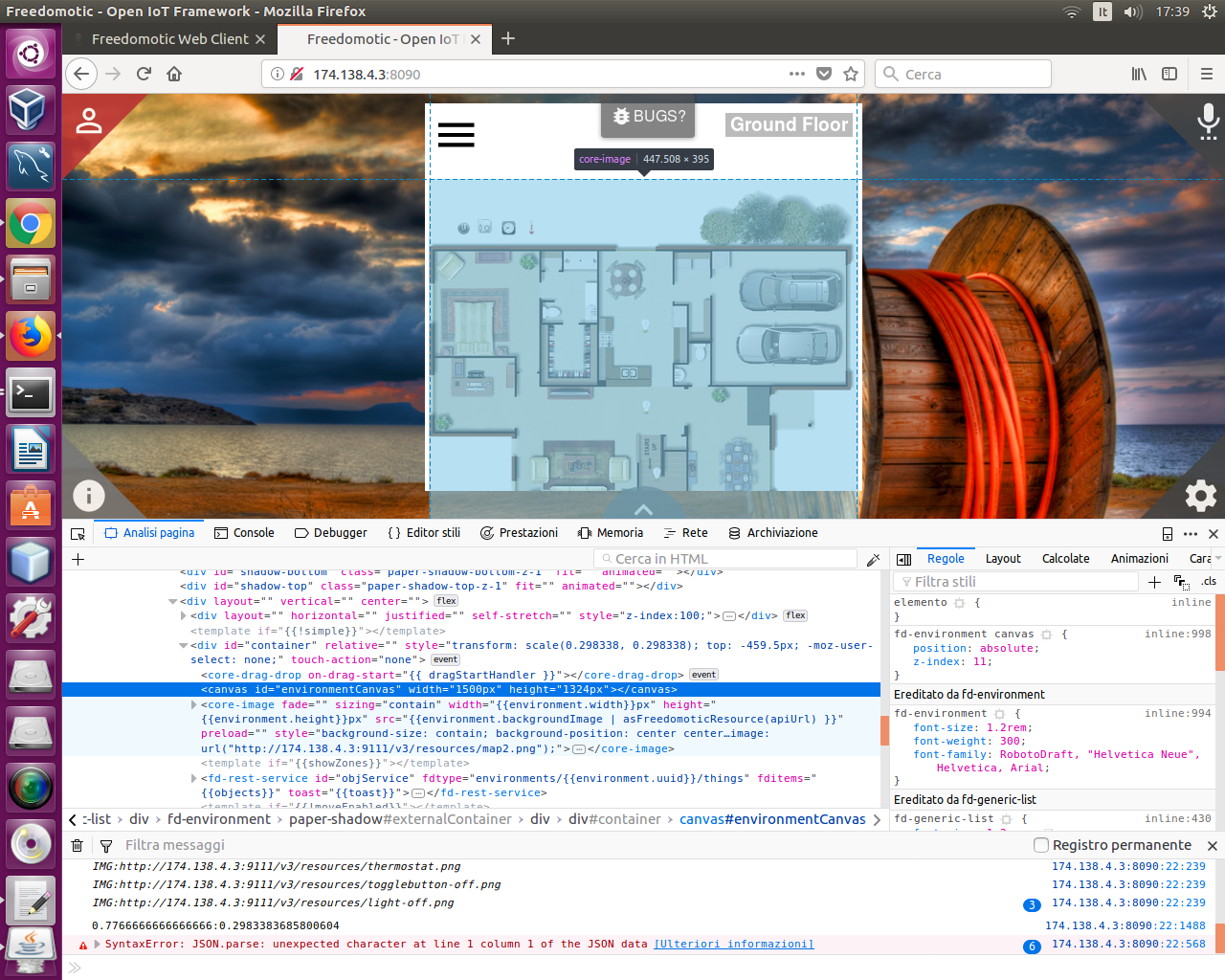Switch to Freedomotic Web Client tab
The width and height of the screenshot is (1225, 980).
click(169, 39)
